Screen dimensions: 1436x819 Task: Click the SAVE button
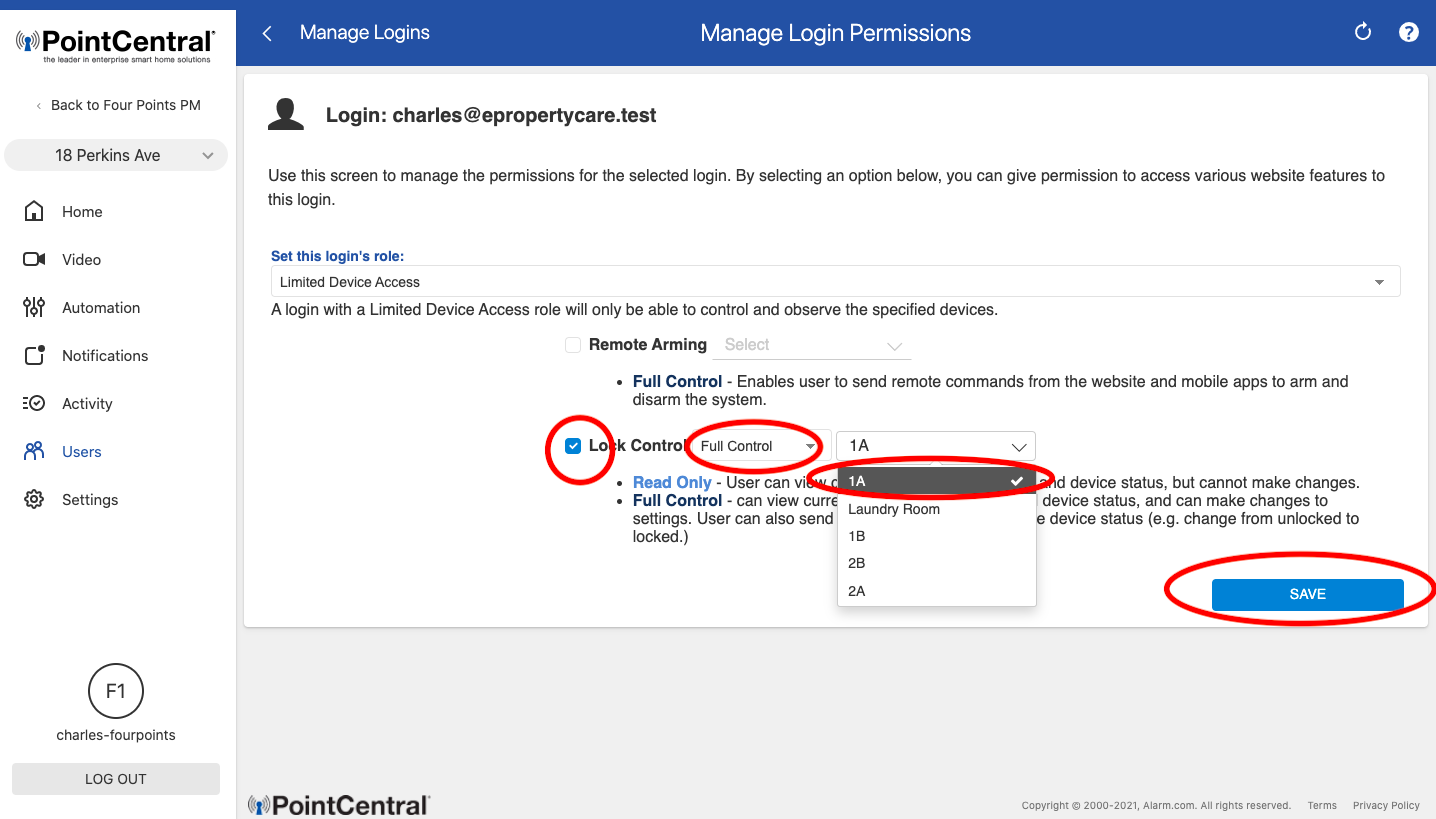coord(1307,593)
